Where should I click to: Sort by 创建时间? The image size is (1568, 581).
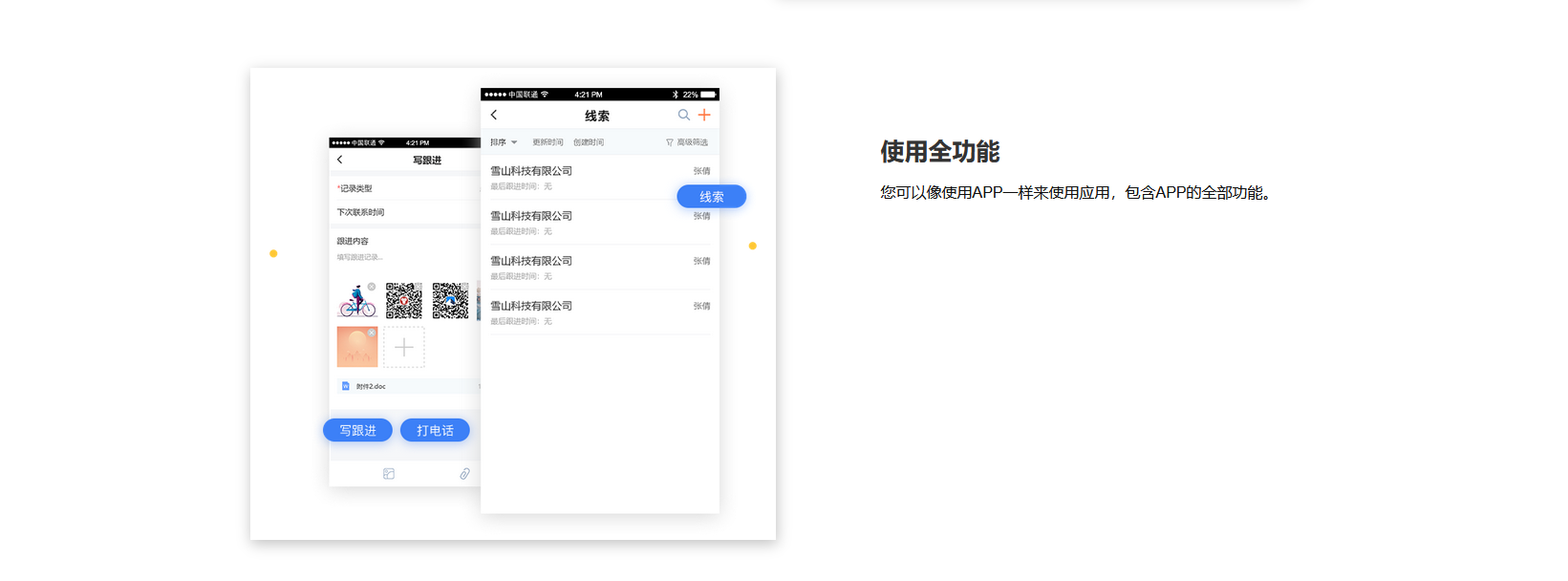click(589, 142)
